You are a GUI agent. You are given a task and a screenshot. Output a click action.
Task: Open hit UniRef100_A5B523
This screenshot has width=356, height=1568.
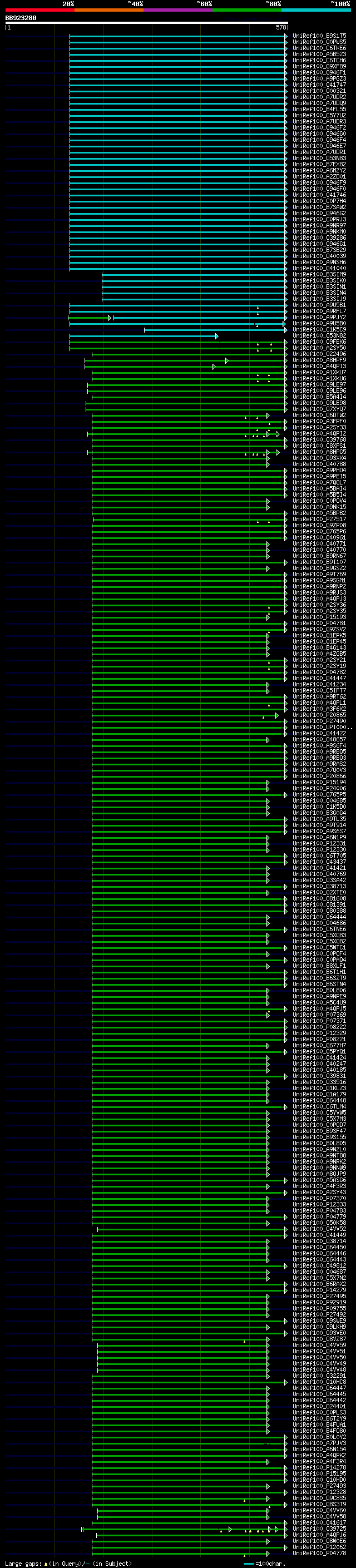click(x=319, y=54)
